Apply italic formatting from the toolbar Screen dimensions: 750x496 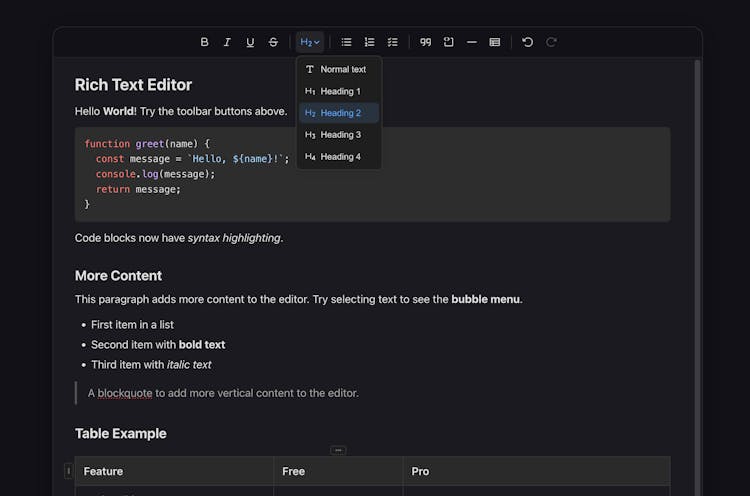[x=227, y=42]
